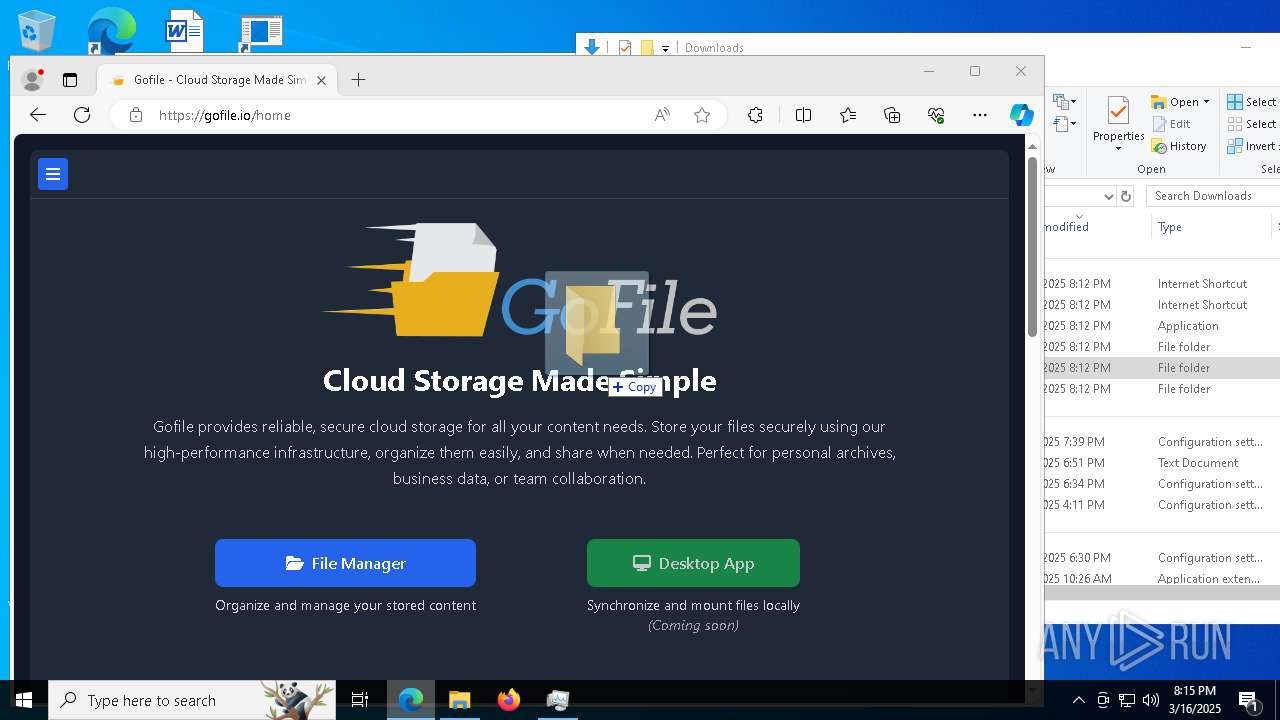Image resolution: width=1280 pixels, height=720 pixels.
Task: Expand the Properties dropdown arrow
Action: [1118, 149]
